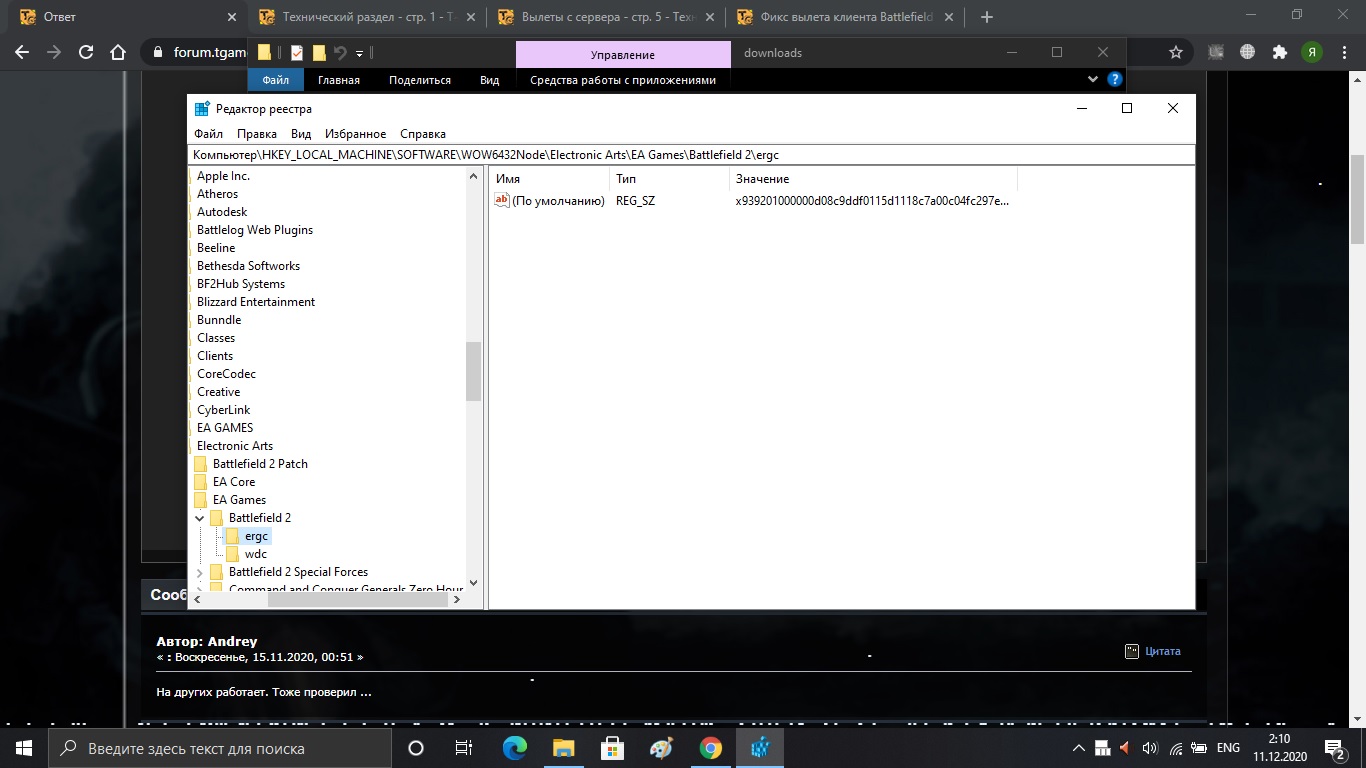Open Microsoft Edge from taskbar
This screenshot has width=1366, height=768.
tap(514, 748)
